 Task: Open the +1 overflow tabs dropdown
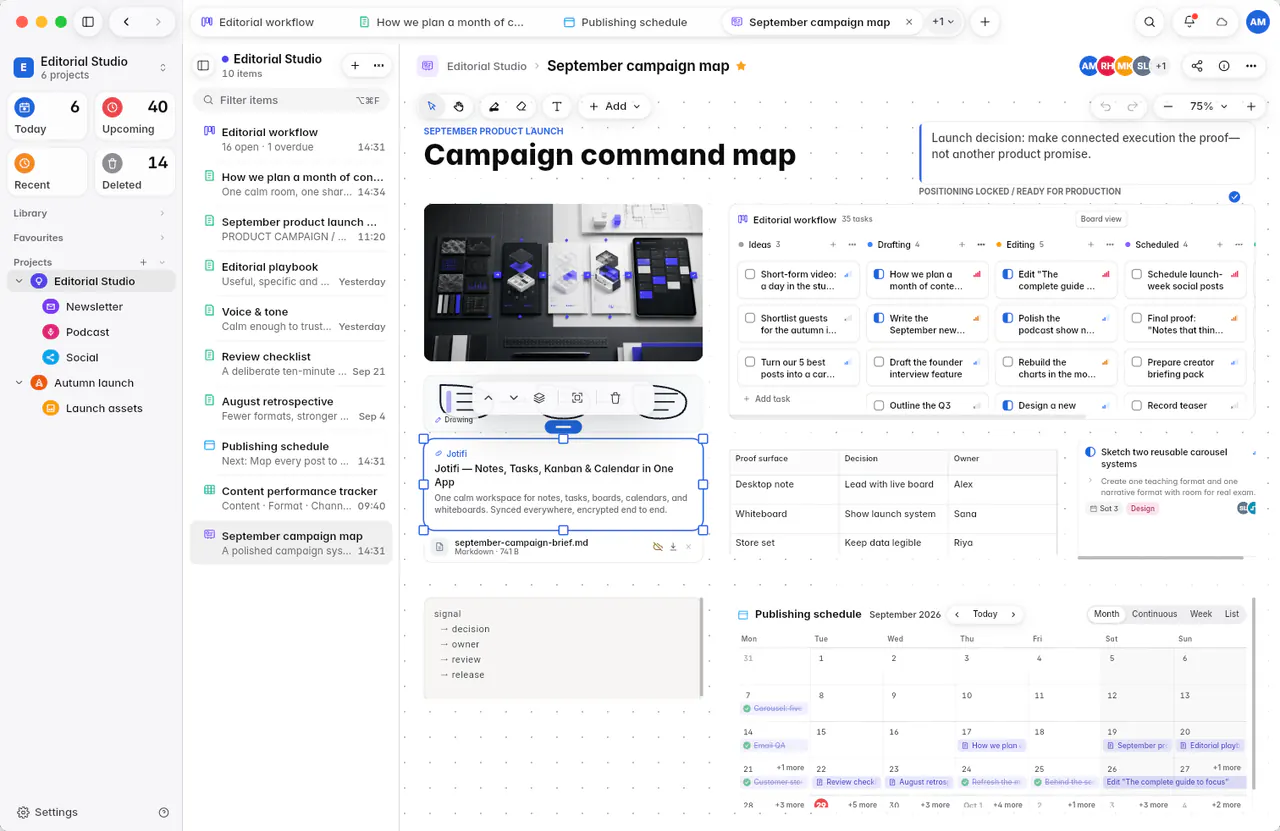(943, 22)
